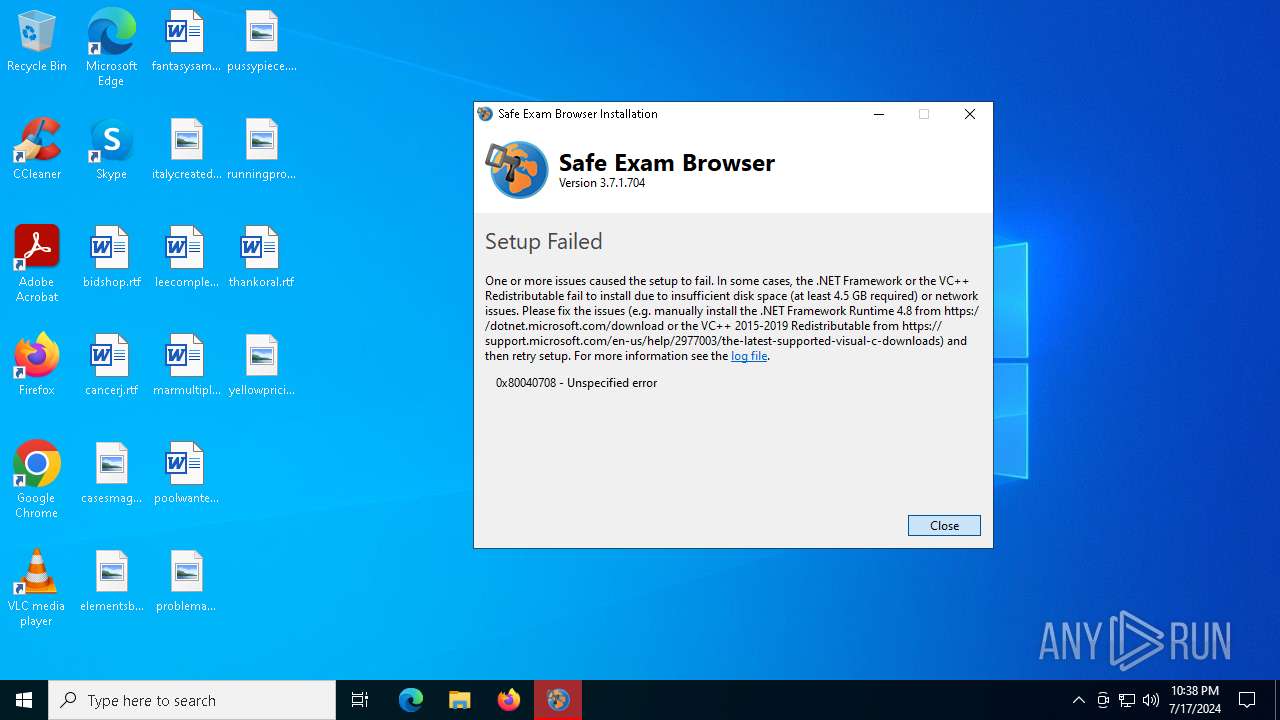1280x720 pixels.
Task: Select the elementsb... image file icon
Action: pyautogui.click(x=111, y=581)
